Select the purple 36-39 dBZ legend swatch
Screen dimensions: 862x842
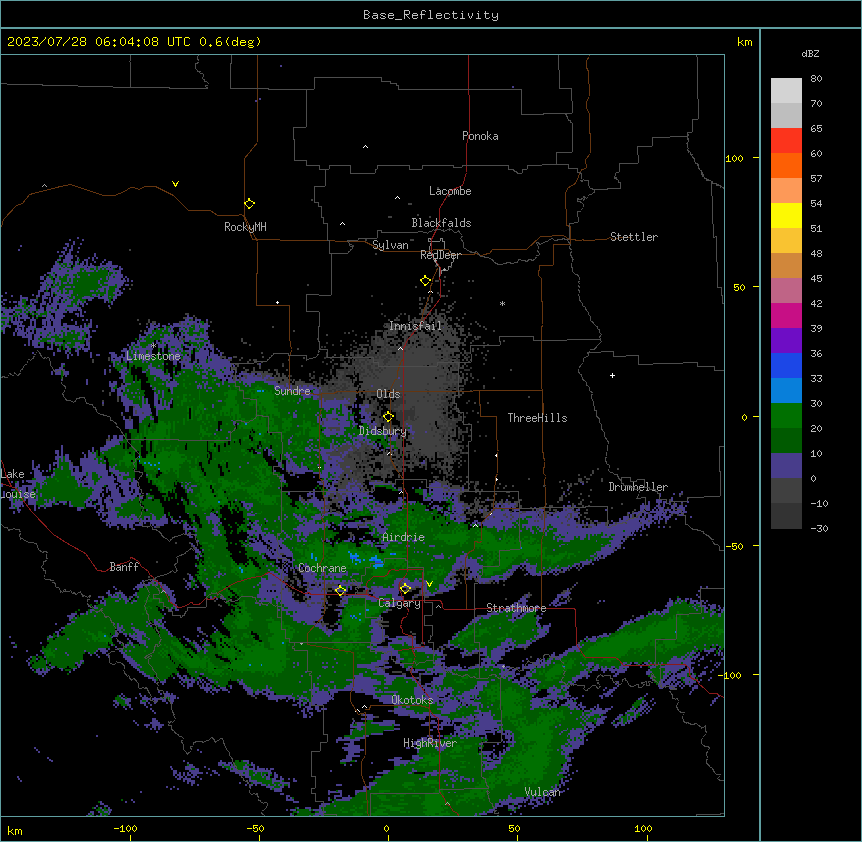pyautogui.click(x=786, y=341)
